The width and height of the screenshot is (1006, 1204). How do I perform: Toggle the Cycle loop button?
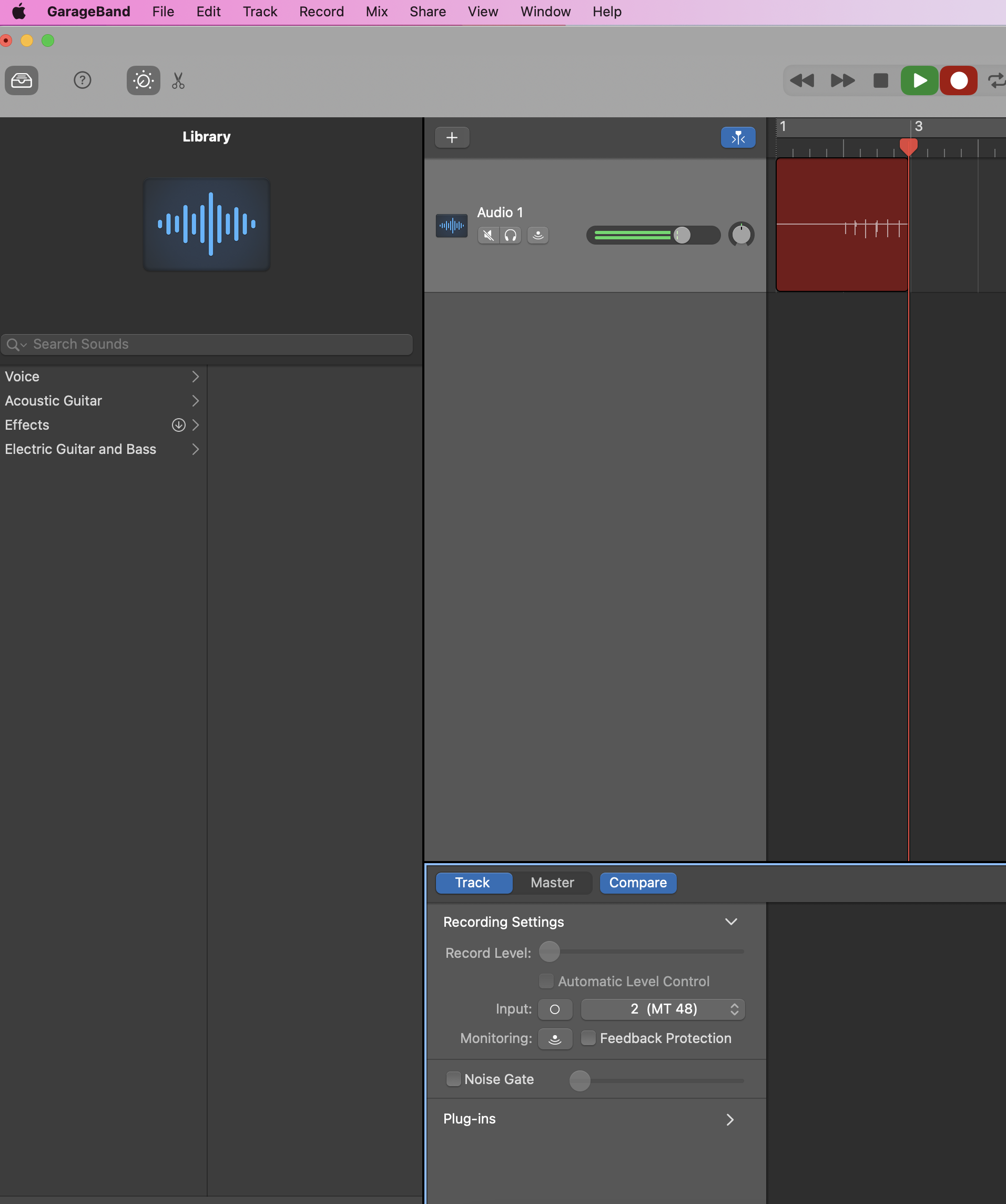(996, 80)
